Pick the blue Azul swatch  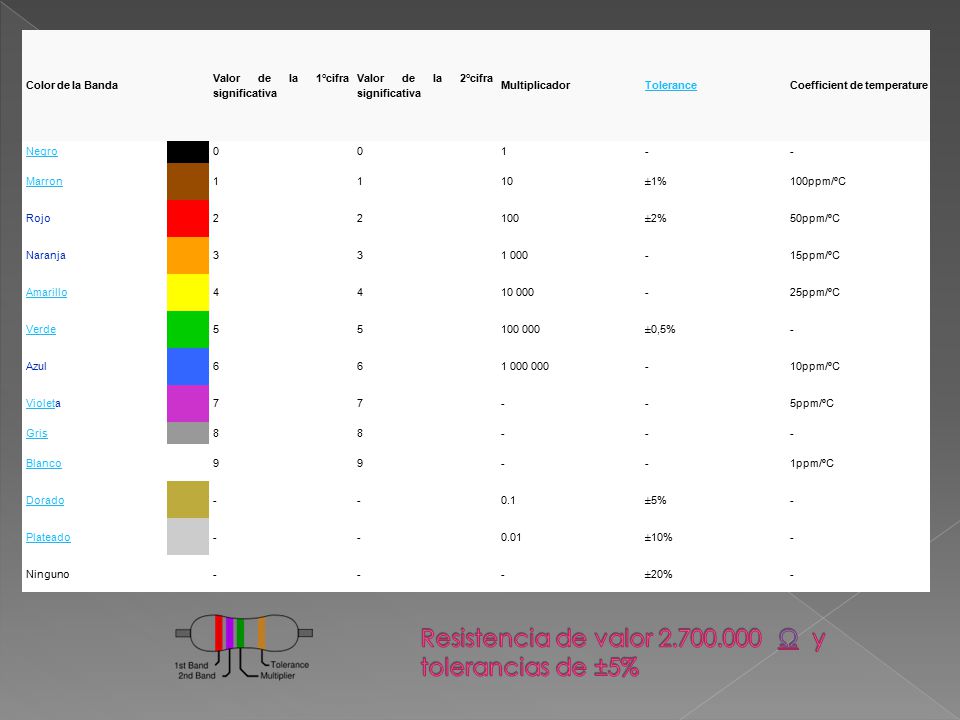[188, 366]
